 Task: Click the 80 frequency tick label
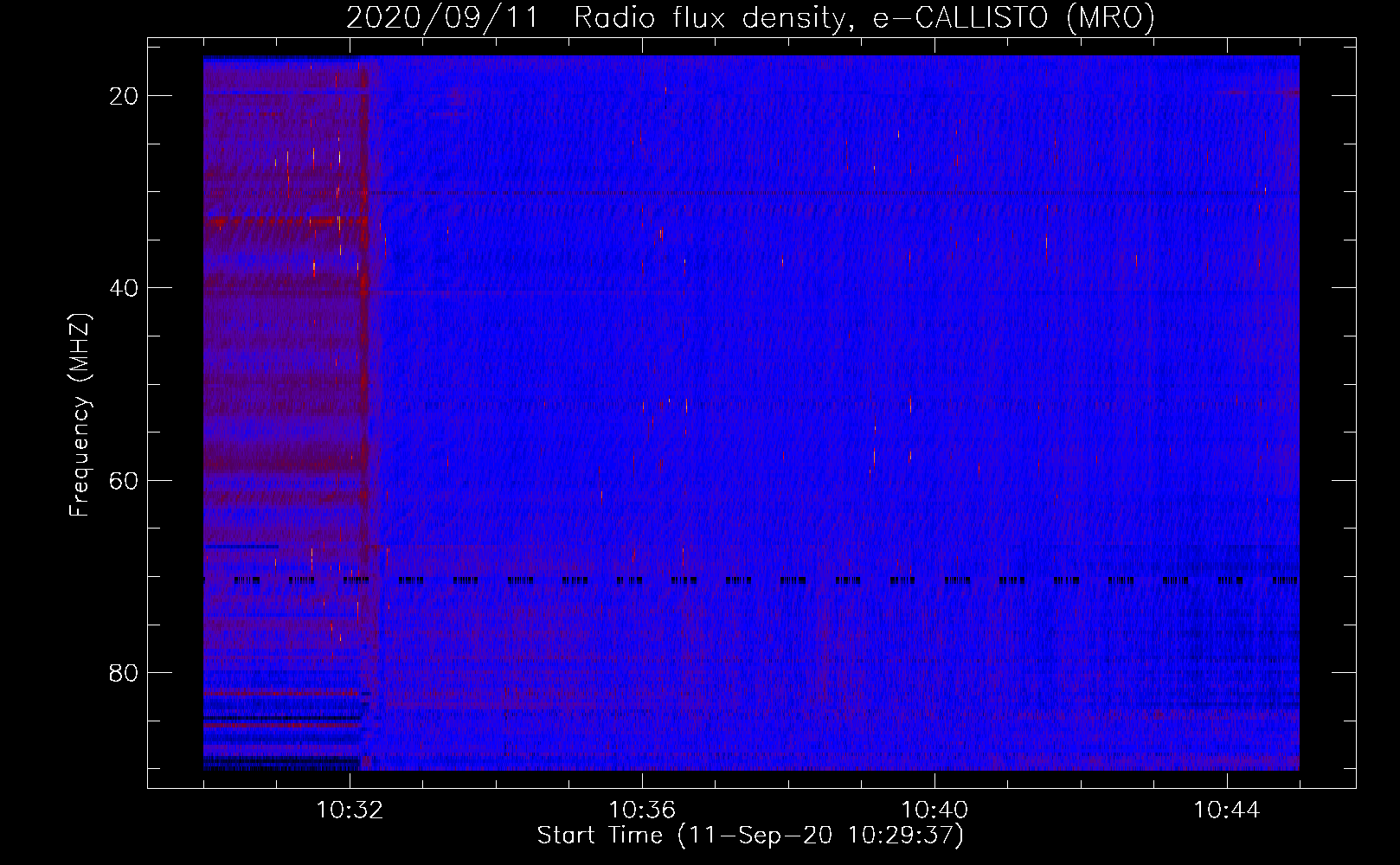(125, 672)
